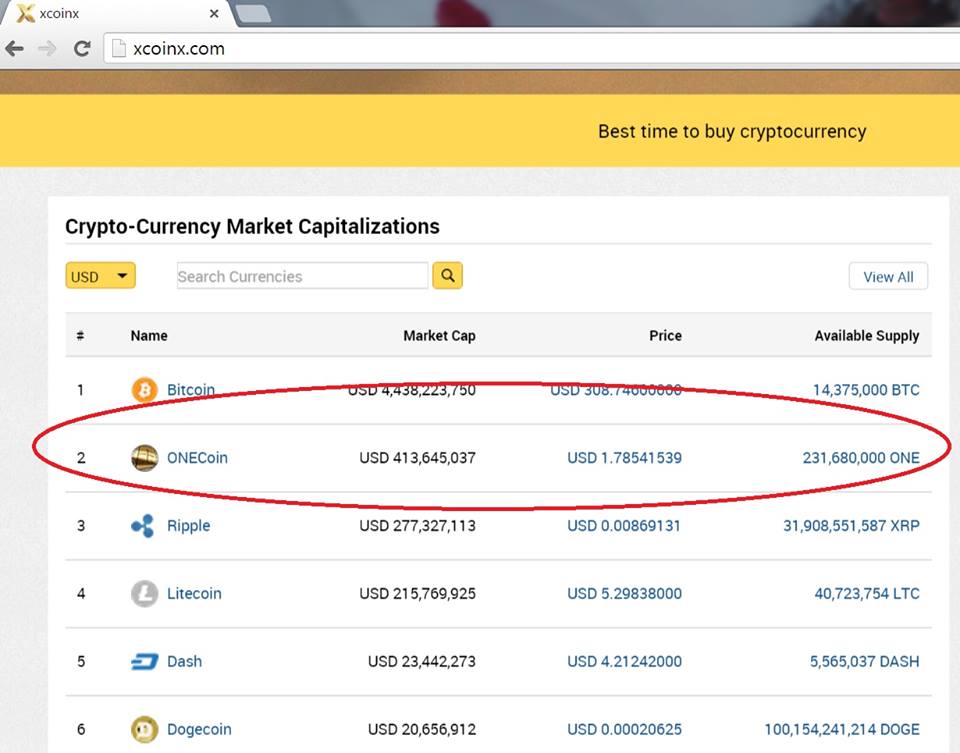Click the xcoinx tab favicon

tap(25, 13)
